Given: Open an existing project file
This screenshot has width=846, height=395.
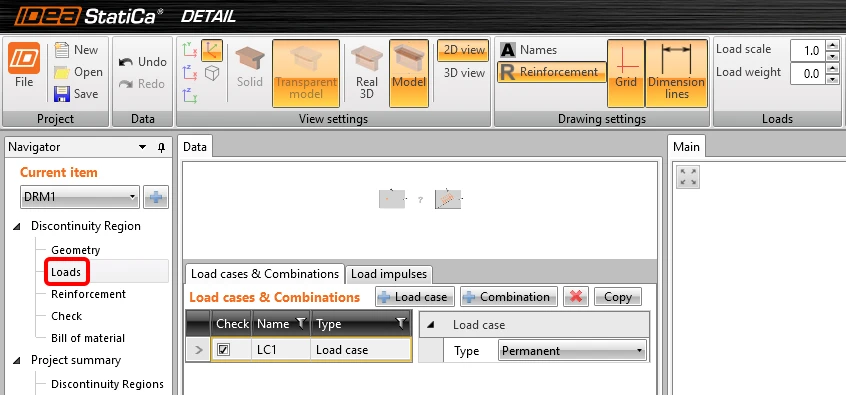Looking at the screenshot, I should tap(78, 72).
